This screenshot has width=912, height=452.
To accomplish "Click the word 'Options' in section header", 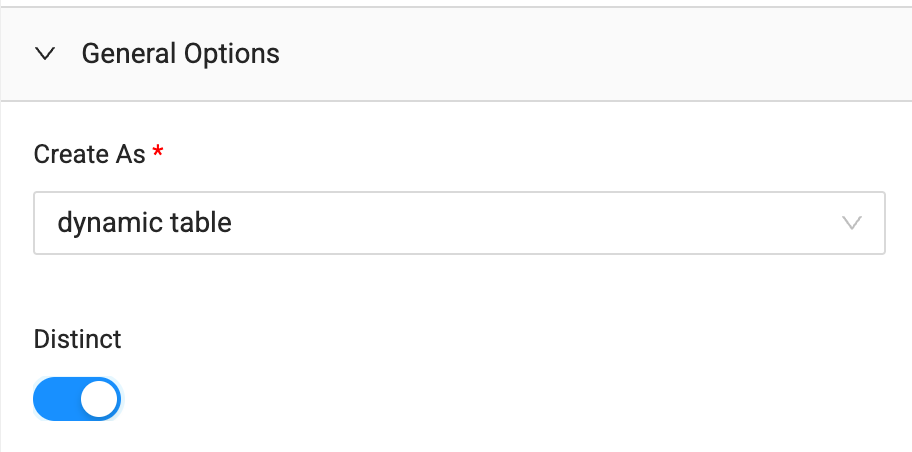I will click(x=233, y=54).
